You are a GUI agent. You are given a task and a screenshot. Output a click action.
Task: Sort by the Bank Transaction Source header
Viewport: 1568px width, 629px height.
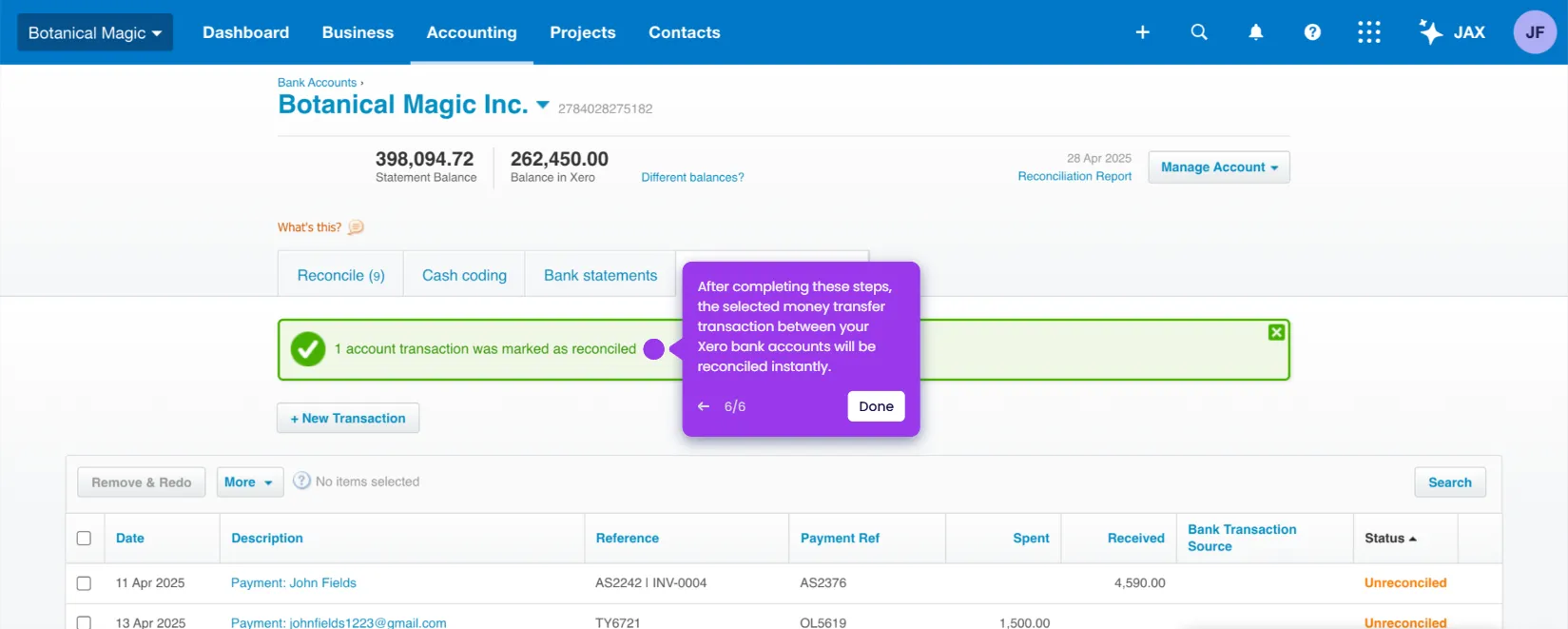1242,538
